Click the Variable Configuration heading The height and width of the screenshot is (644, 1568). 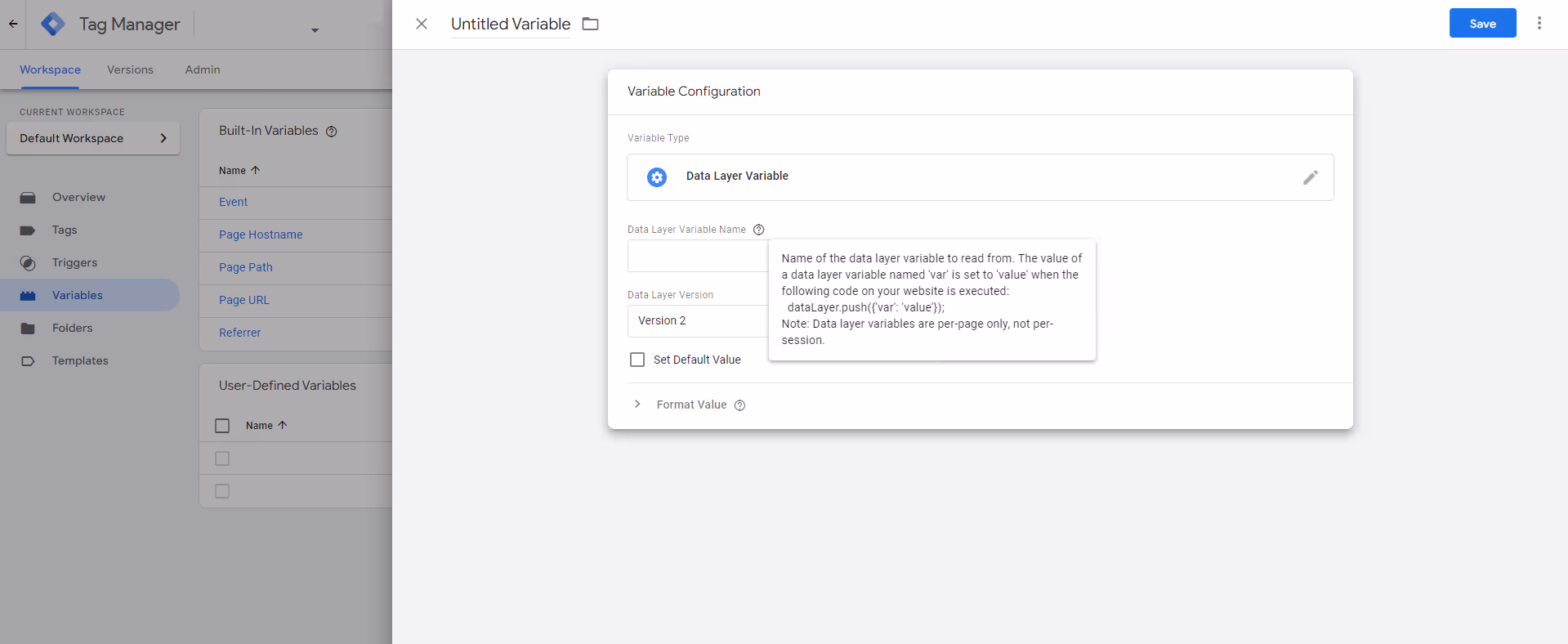point(694,92)
